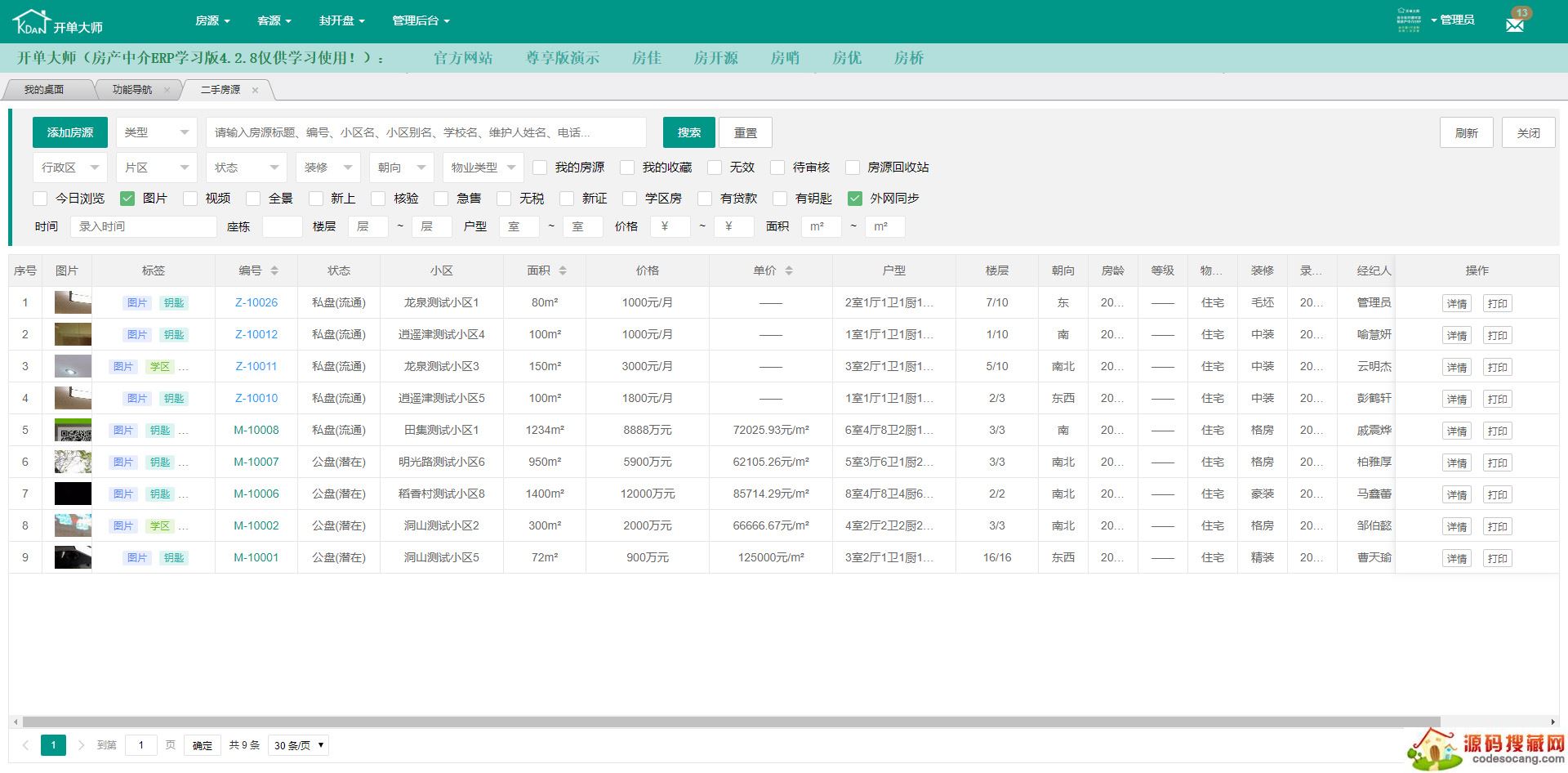1568x773 pixels.
Task: Open the mail notification envelope icon
Action: coord(1514,25)
